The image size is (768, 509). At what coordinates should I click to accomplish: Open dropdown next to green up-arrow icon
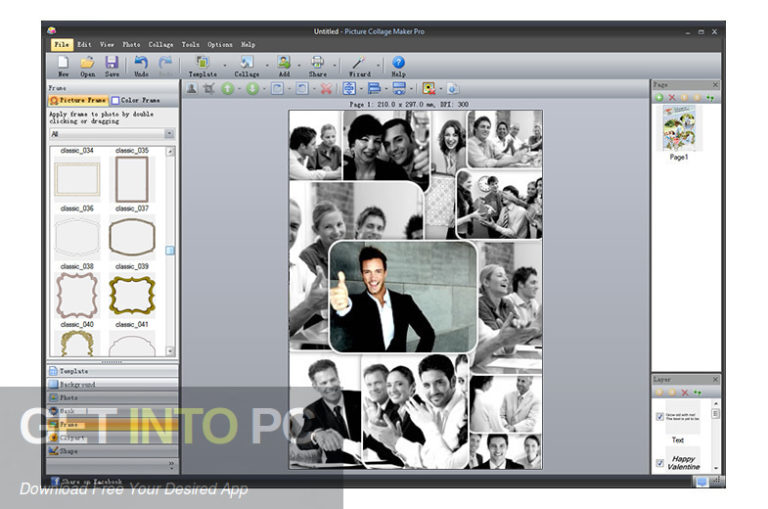coord(240,89)
